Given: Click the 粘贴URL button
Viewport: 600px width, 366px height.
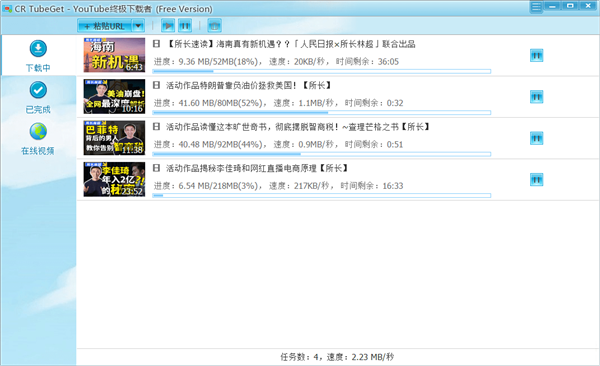Looking at the screenshot, I should 105,26.
